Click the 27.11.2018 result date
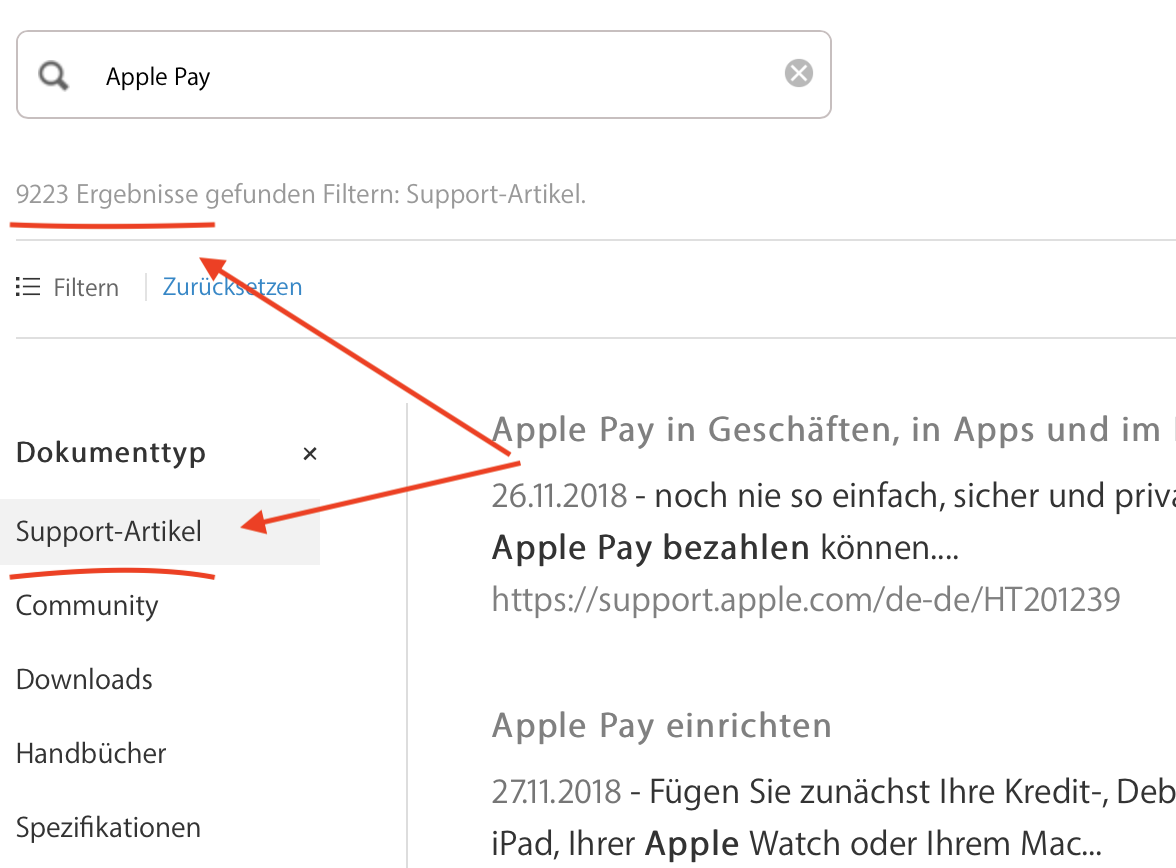Viewport: 1176px width, 868px height. pos(556,791)
